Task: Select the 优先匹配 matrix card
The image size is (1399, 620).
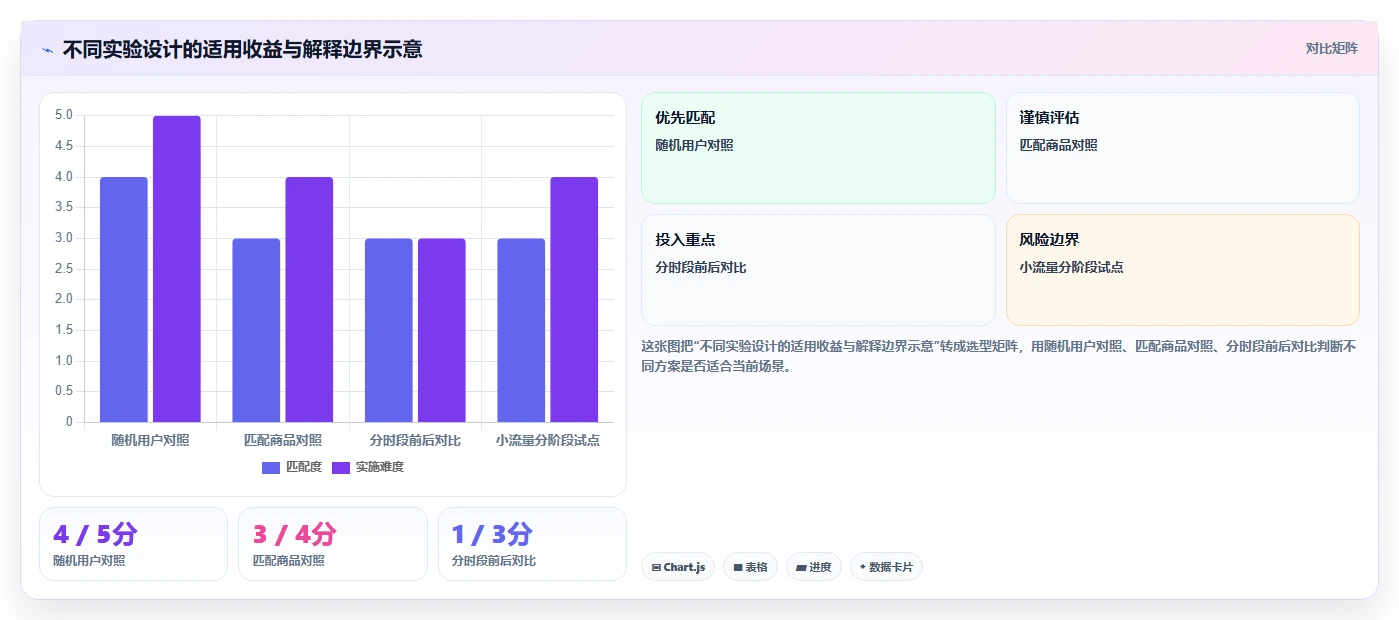Action: point(818,148)
